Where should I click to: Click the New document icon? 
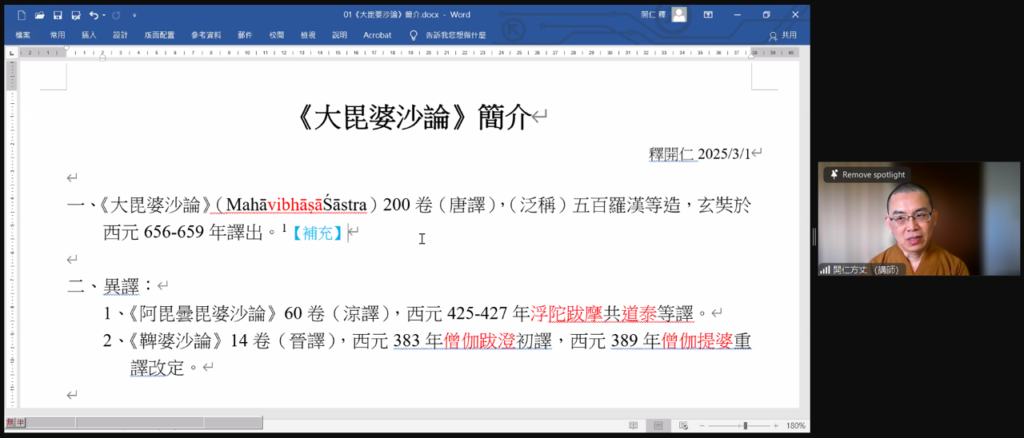coord(22,15)
